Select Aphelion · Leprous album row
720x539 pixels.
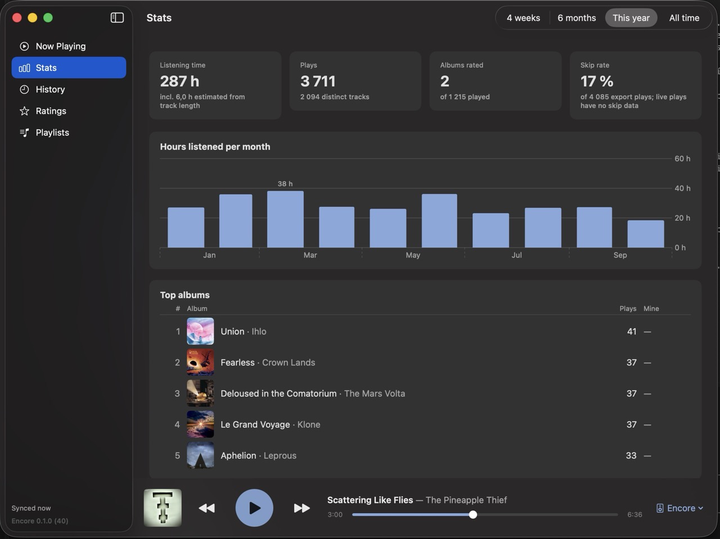[425, 455]
